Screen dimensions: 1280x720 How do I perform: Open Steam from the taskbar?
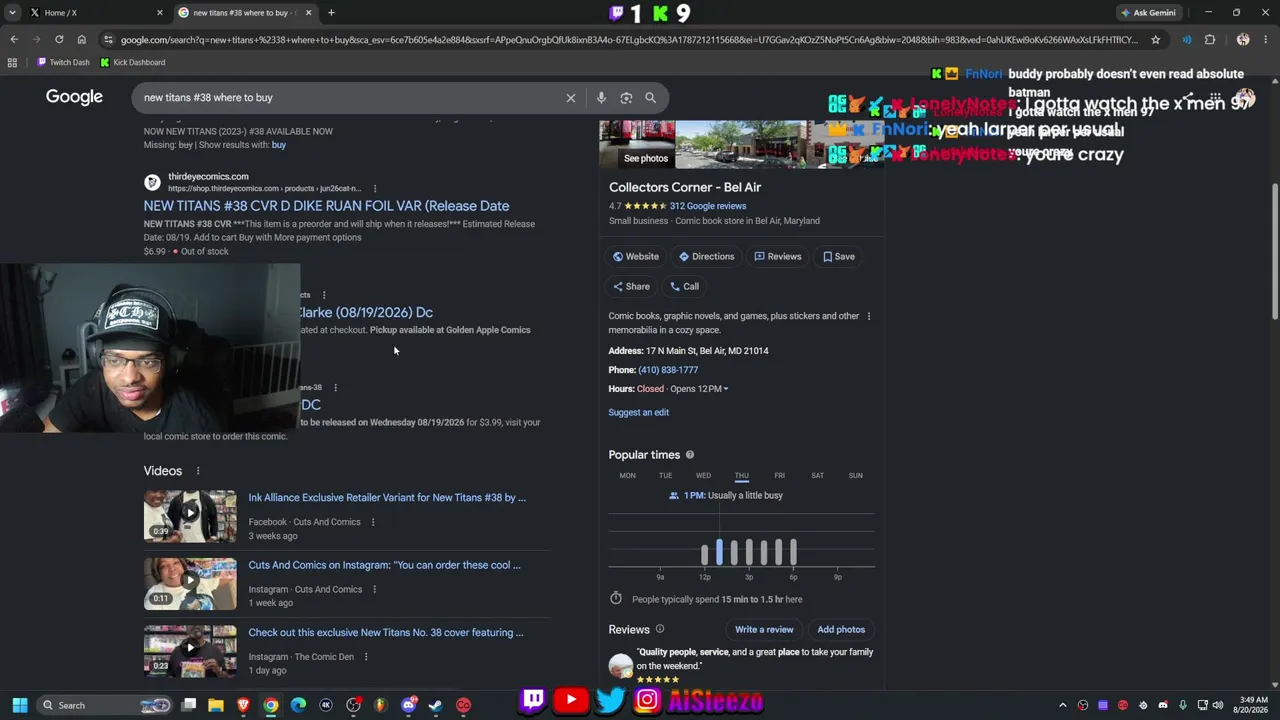(x=435, y=705)
